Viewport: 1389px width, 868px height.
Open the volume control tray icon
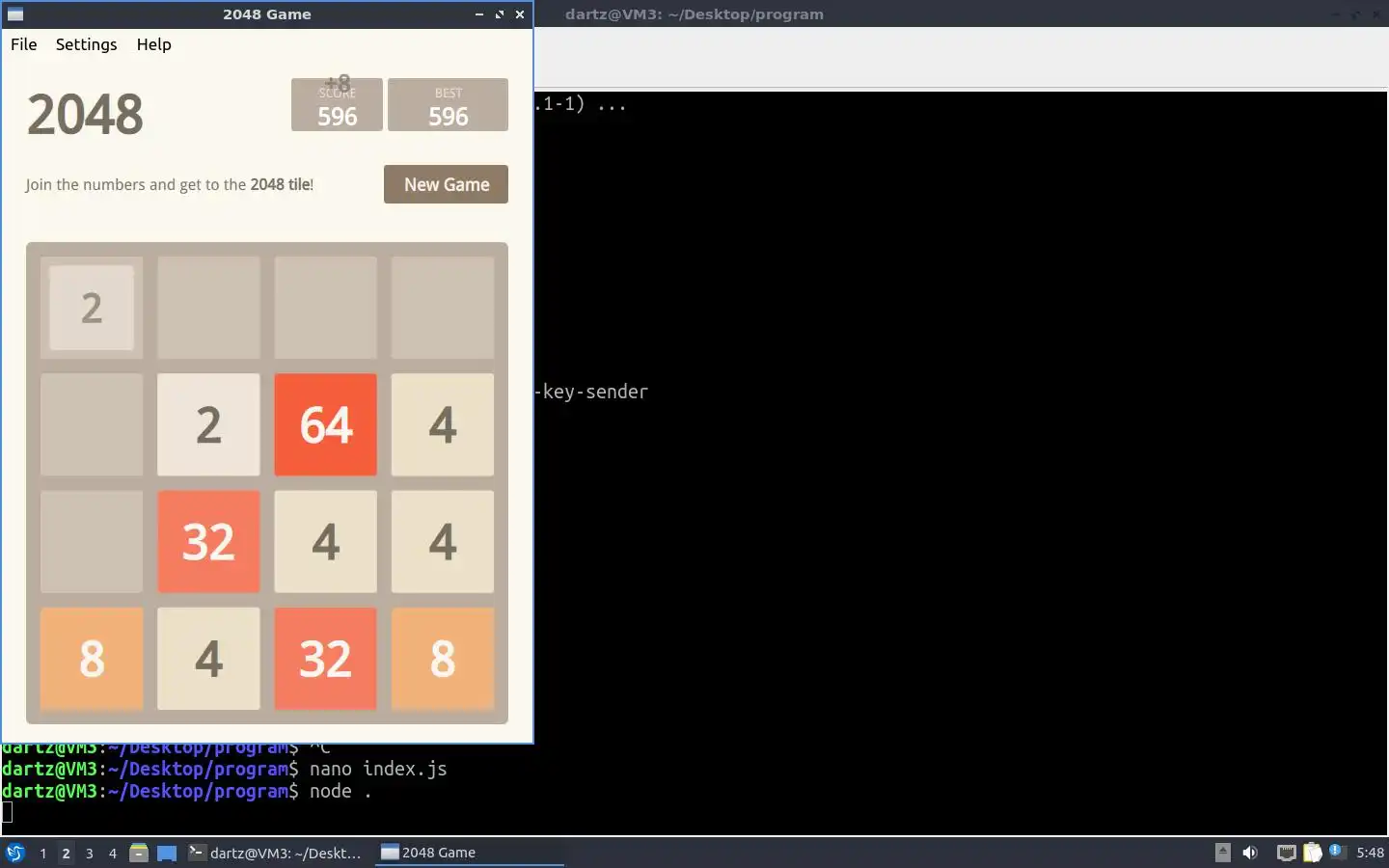tap(1250, 853)
